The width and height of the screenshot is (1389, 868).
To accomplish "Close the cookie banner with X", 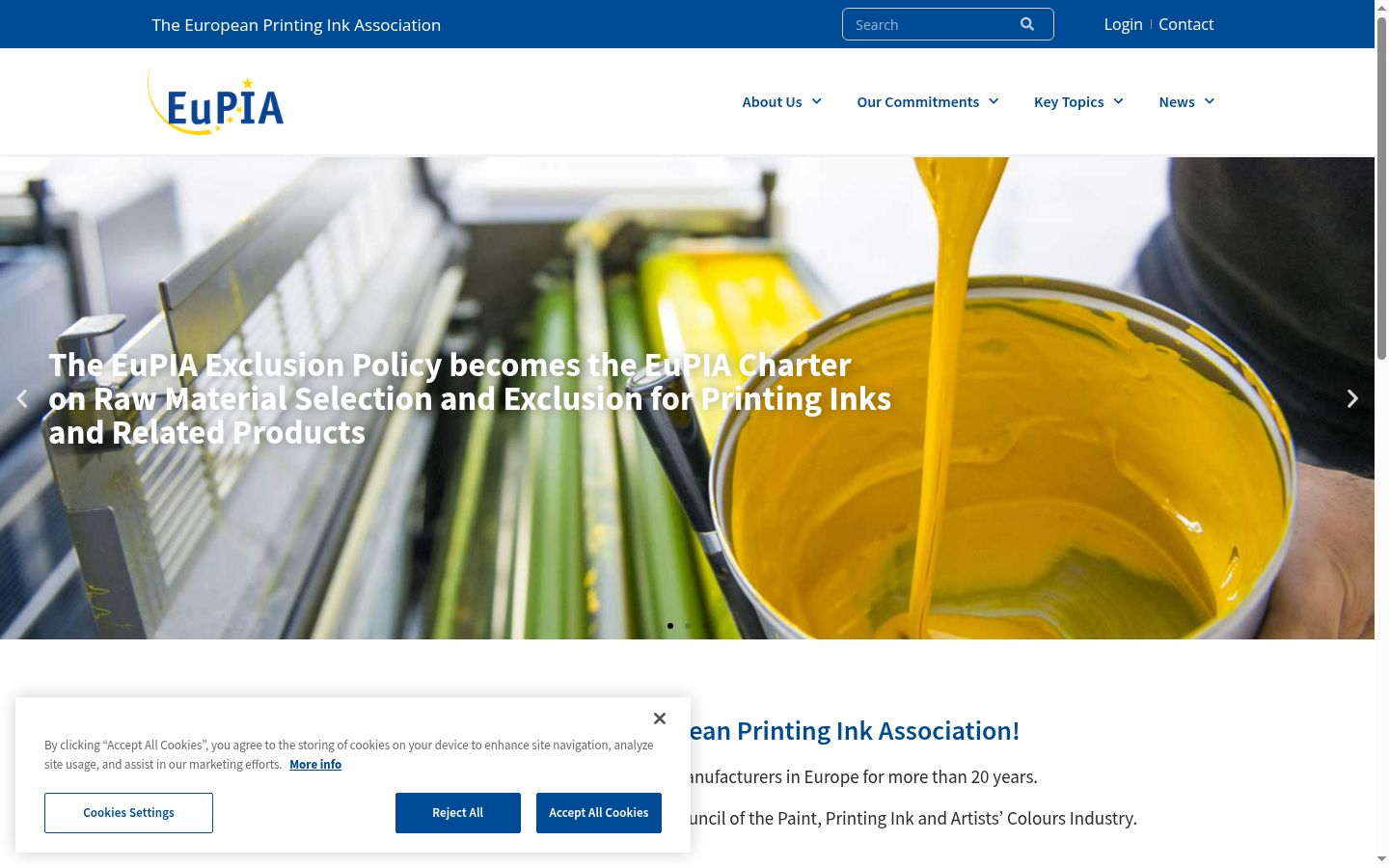I will [x=660, y=719].
